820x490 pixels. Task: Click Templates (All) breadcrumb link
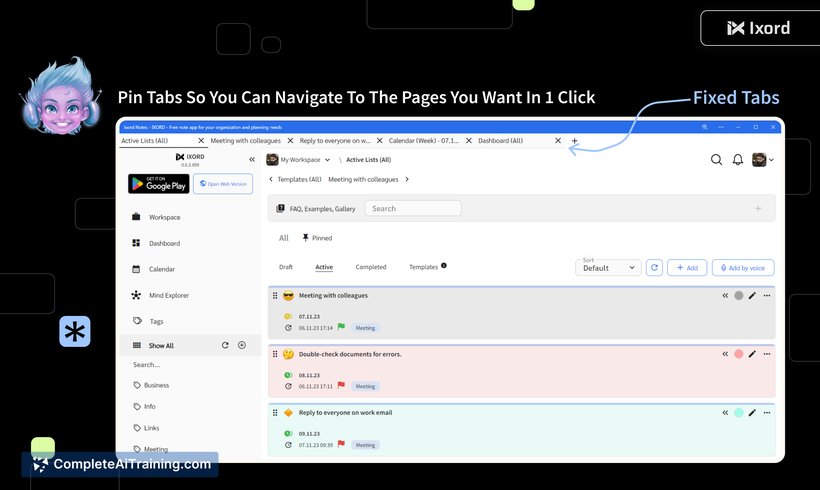pos(299,179)
